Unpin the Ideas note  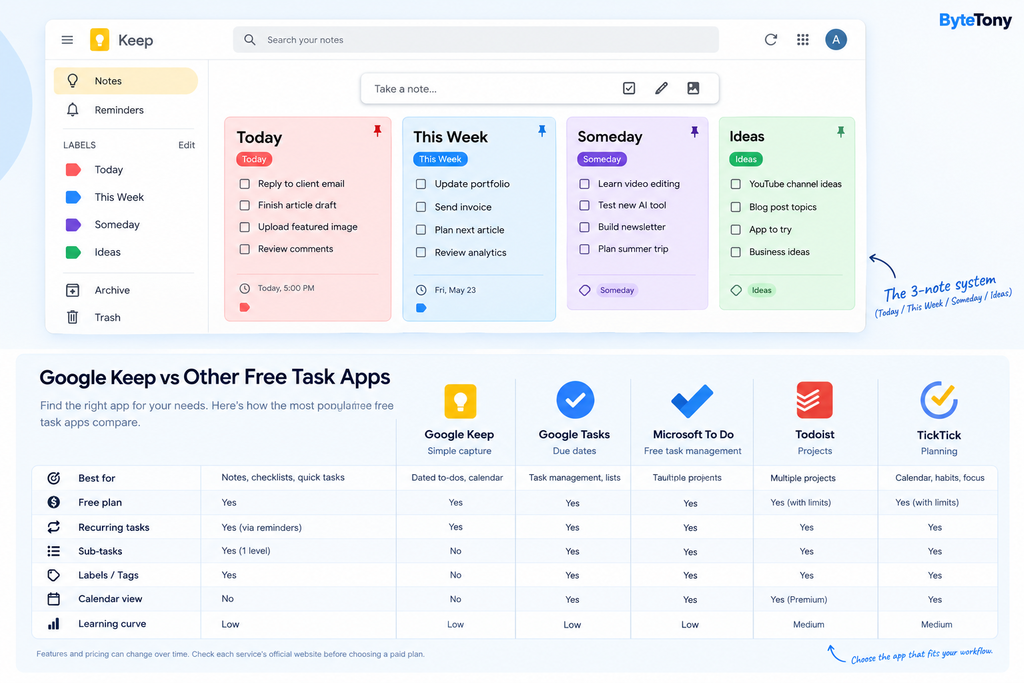pyautogui.click(x=840, y=131)
